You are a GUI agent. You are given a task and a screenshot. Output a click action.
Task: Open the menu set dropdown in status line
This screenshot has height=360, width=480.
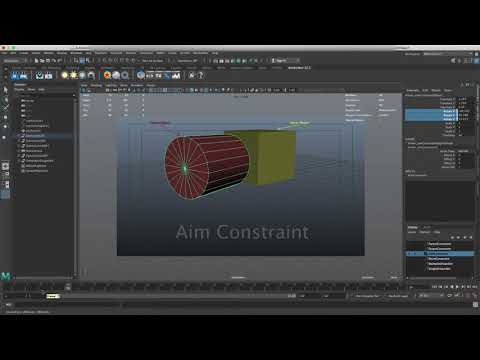[14, 61]
